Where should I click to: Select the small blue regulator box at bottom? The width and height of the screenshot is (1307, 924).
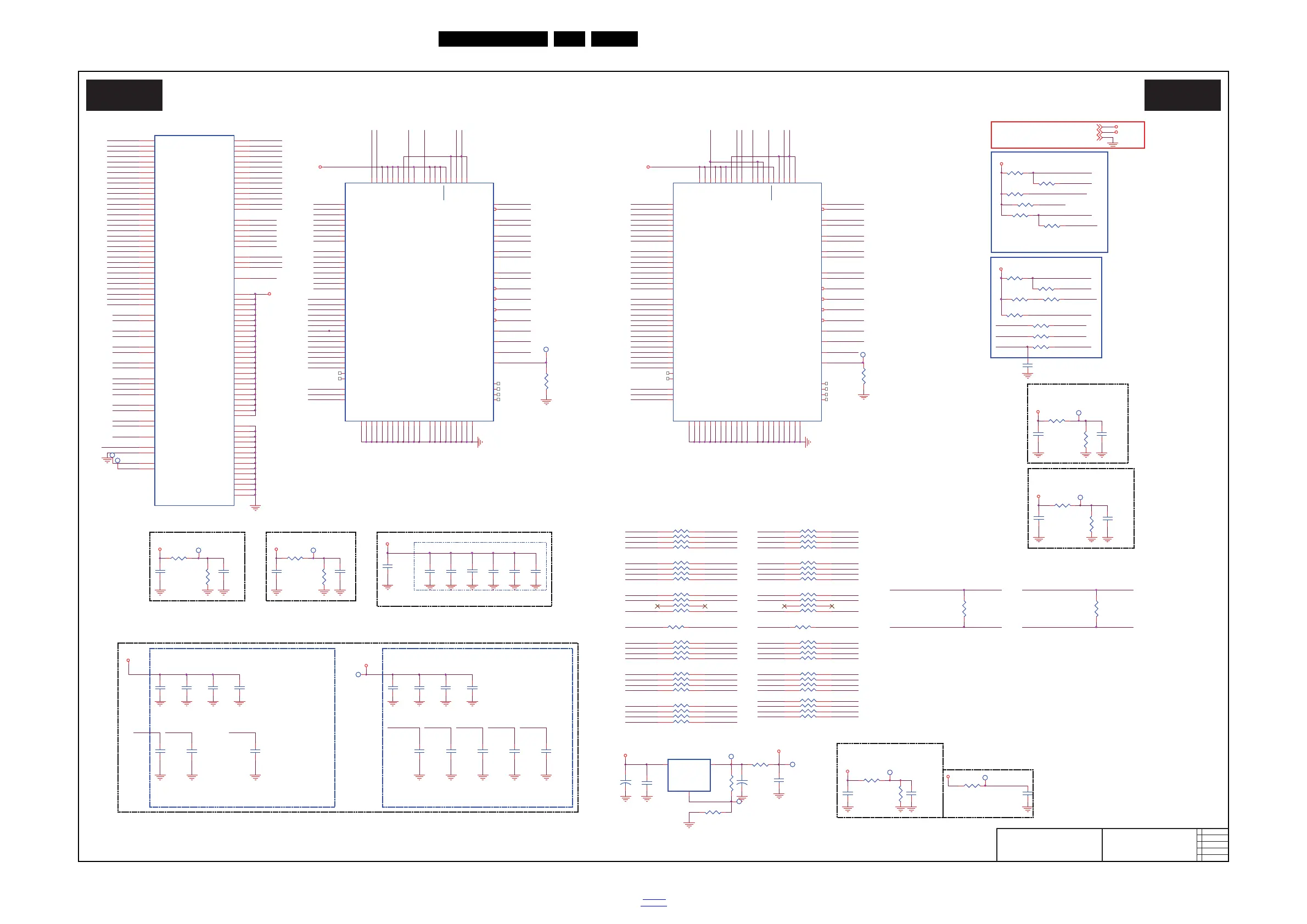pos(689,775)
